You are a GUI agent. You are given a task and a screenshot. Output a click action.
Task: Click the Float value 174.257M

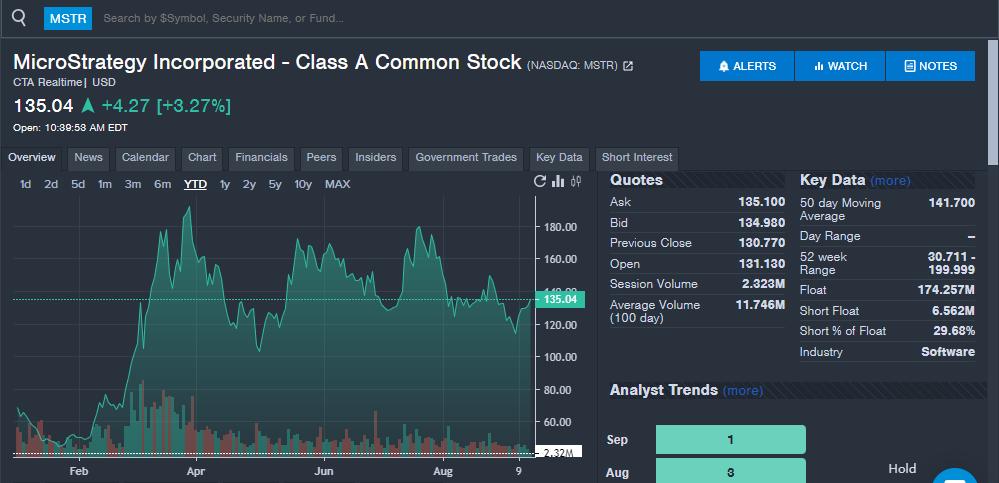947,290
